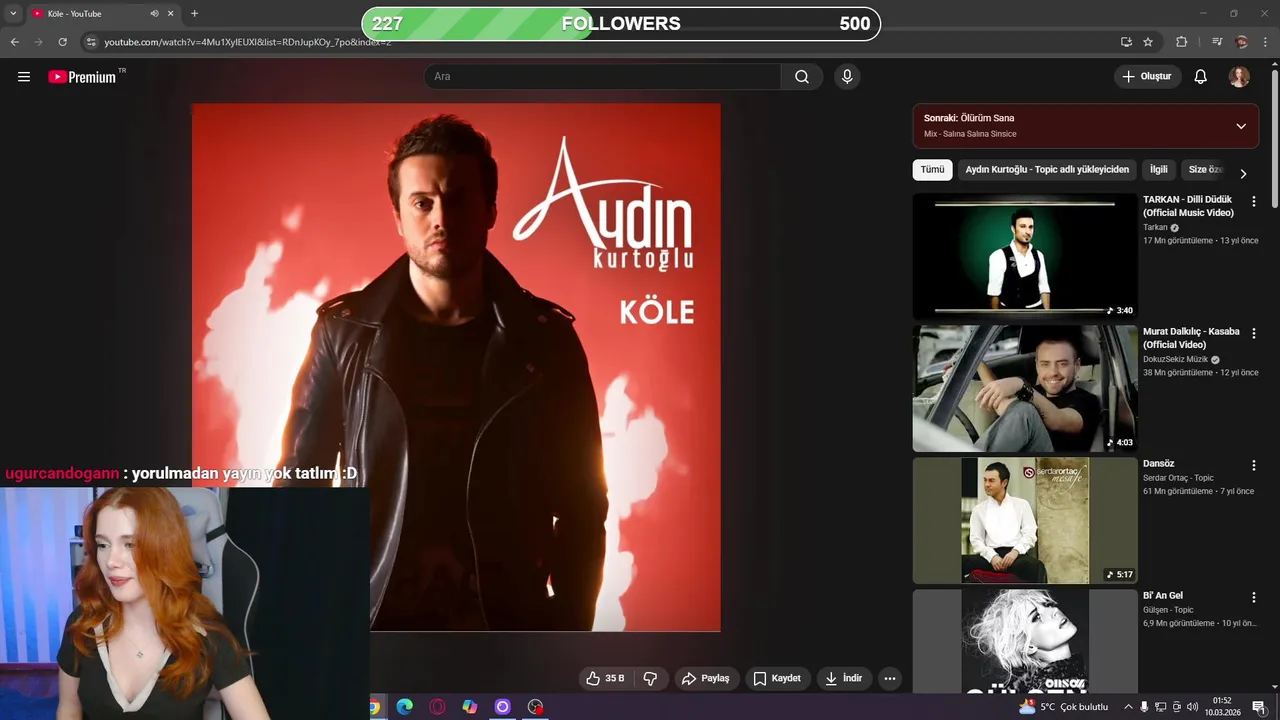Select the İlgili filter chip
The width and height of the screenshot is (1280, 720).
pyautogui.click(x=1159, y=170)
